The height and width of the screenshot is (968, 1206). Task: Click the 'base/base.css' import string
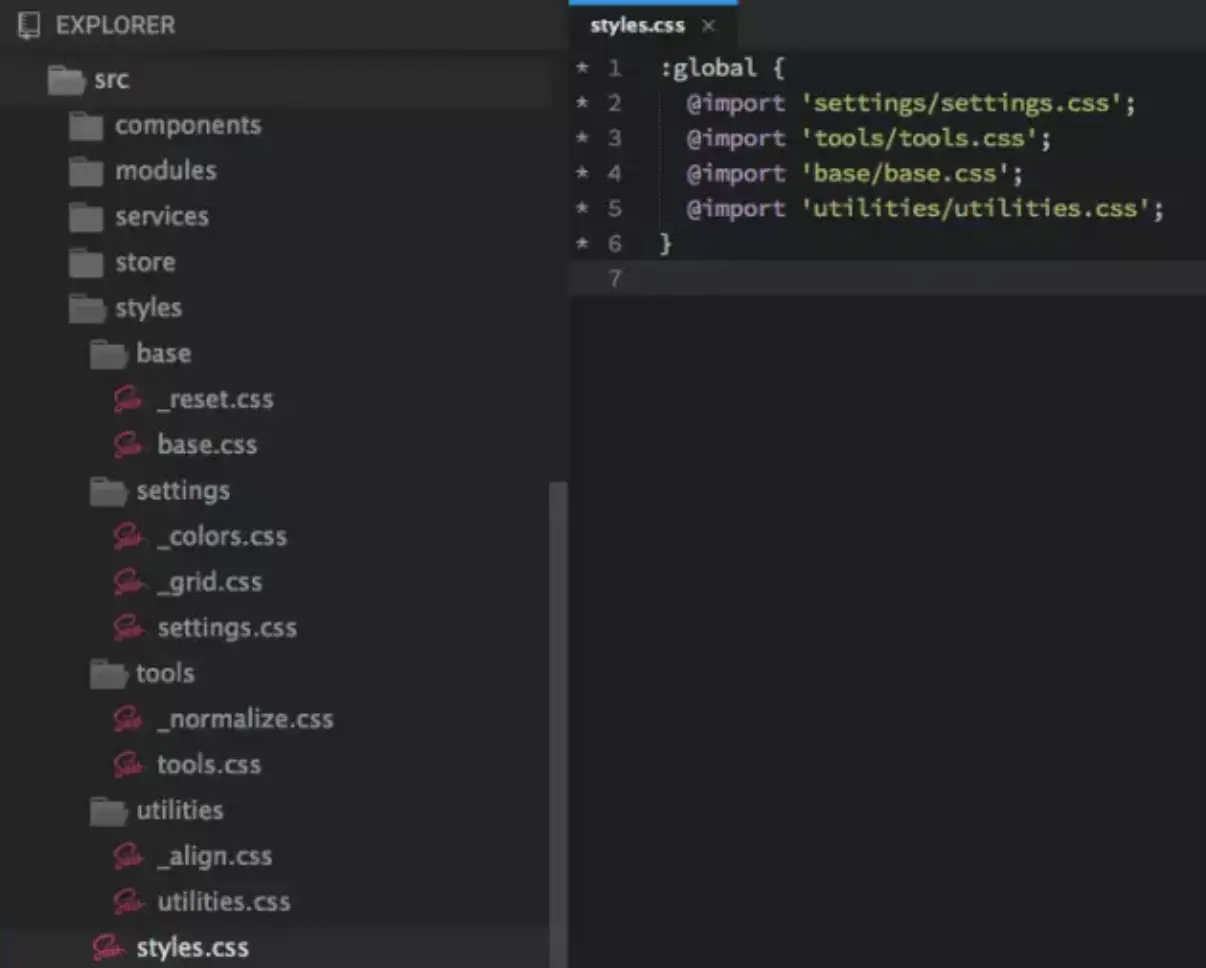point(907,174)
